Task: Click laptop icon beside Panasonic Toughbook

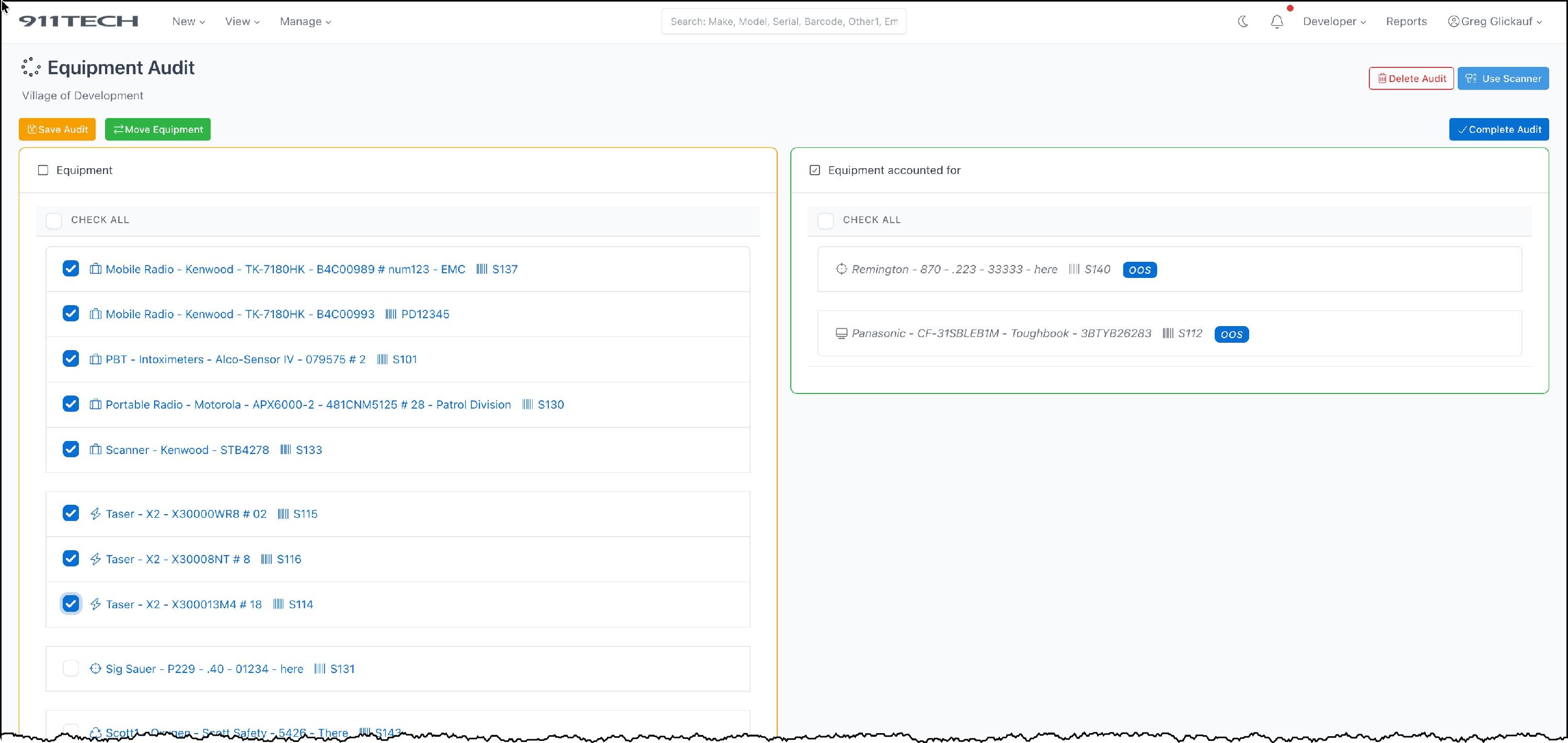Action: pos(841,333)
